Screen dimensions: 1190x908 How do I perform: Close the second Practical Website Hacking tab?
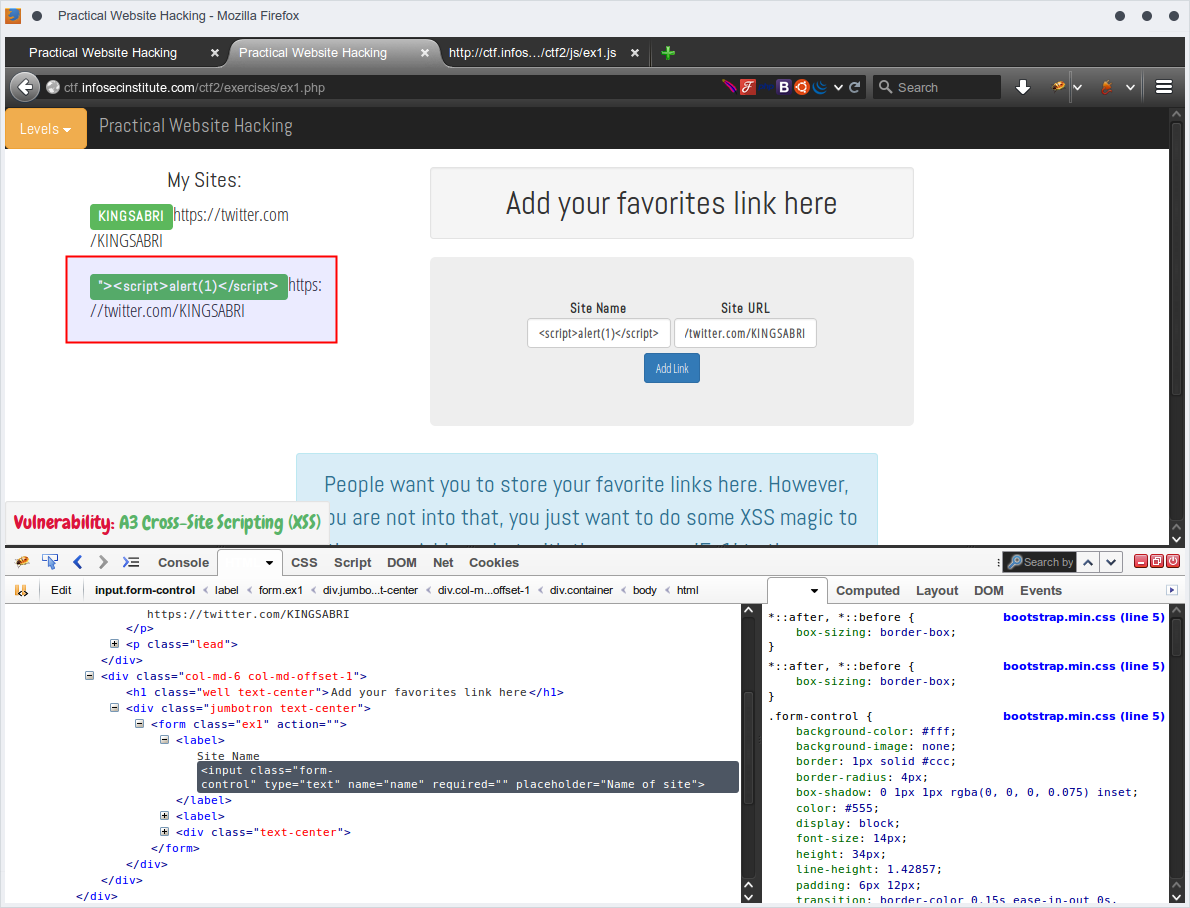coord(425,53)
